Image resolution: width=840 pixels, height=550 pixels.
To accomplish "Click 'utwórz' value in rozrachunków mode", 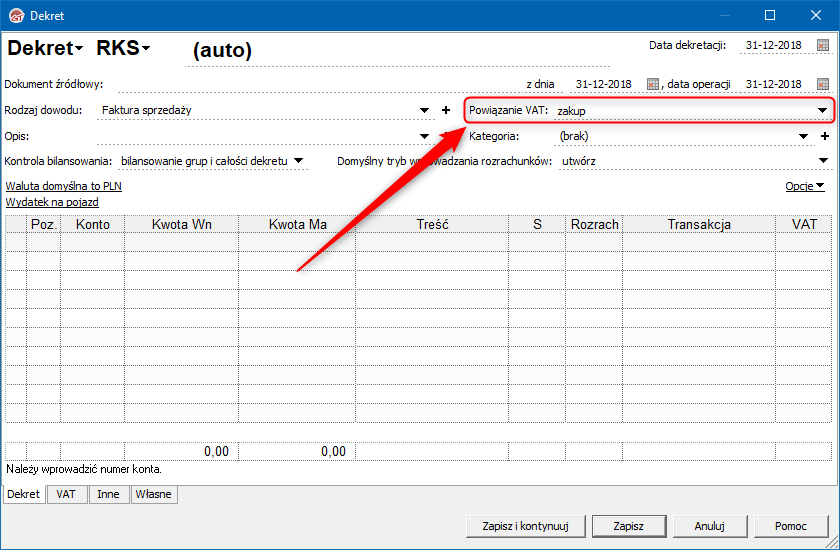I will (x=579, y=161).
